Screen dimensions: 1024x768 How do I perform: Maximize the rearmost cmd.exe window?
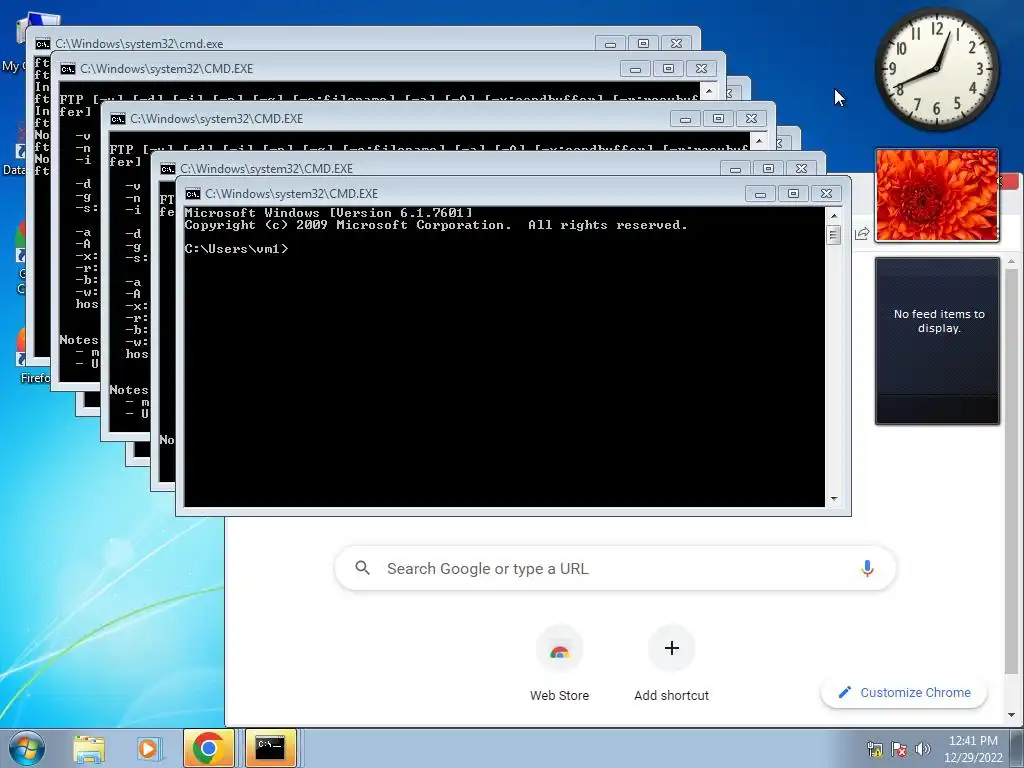(643, 44)
